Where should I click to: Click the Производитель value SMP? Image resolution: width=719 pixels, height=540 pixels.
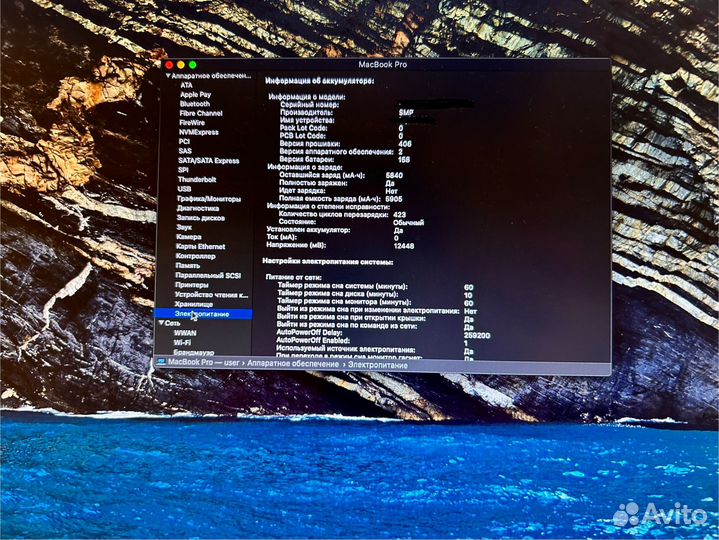pyautogui.click(x=406, y=112)
